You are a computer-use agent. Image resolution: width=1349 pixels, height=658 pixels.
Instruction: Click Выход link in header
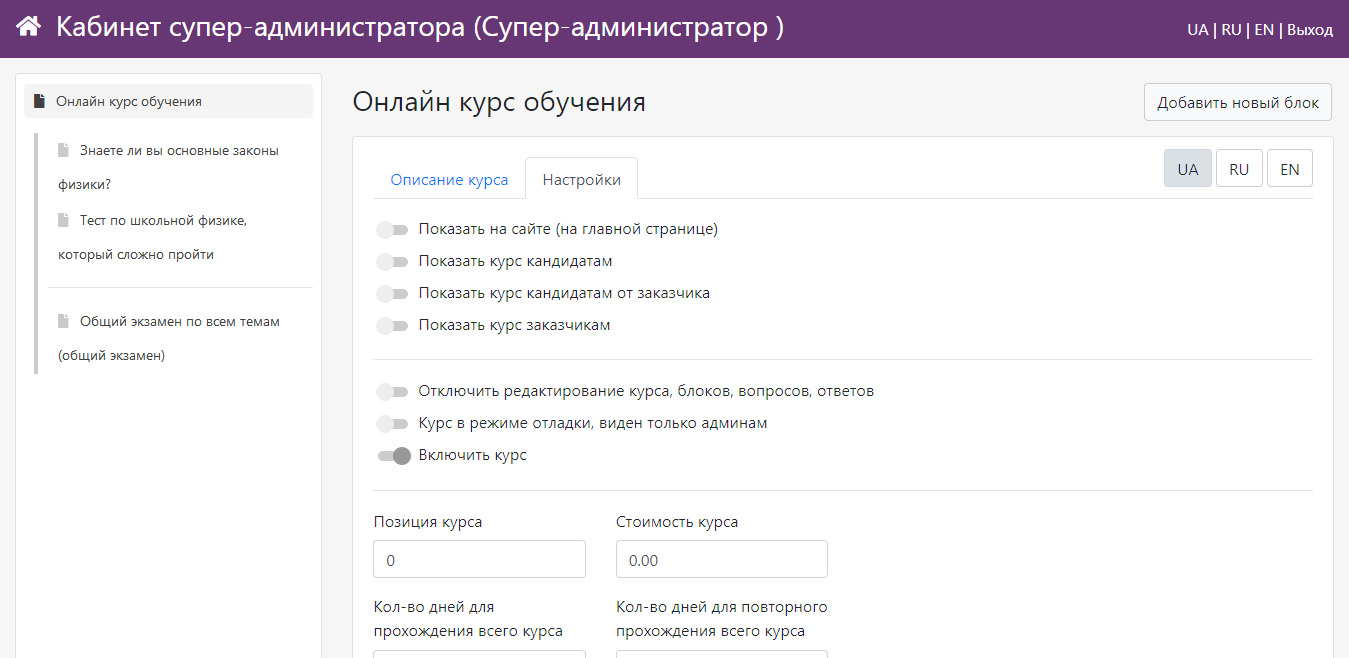pyautogui.click(x=1309, y=30)
